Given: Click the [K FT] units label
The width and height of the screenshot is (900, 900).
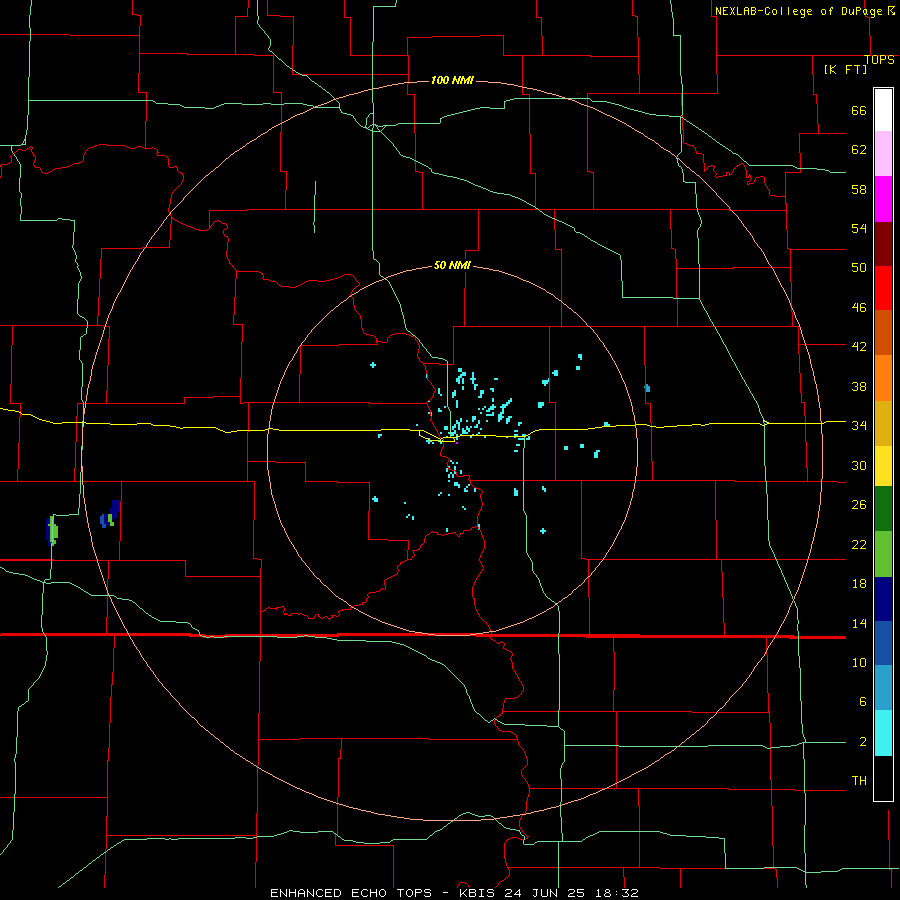Looking at the screenshot, I should pyautogui.click(x=845, y=69).
